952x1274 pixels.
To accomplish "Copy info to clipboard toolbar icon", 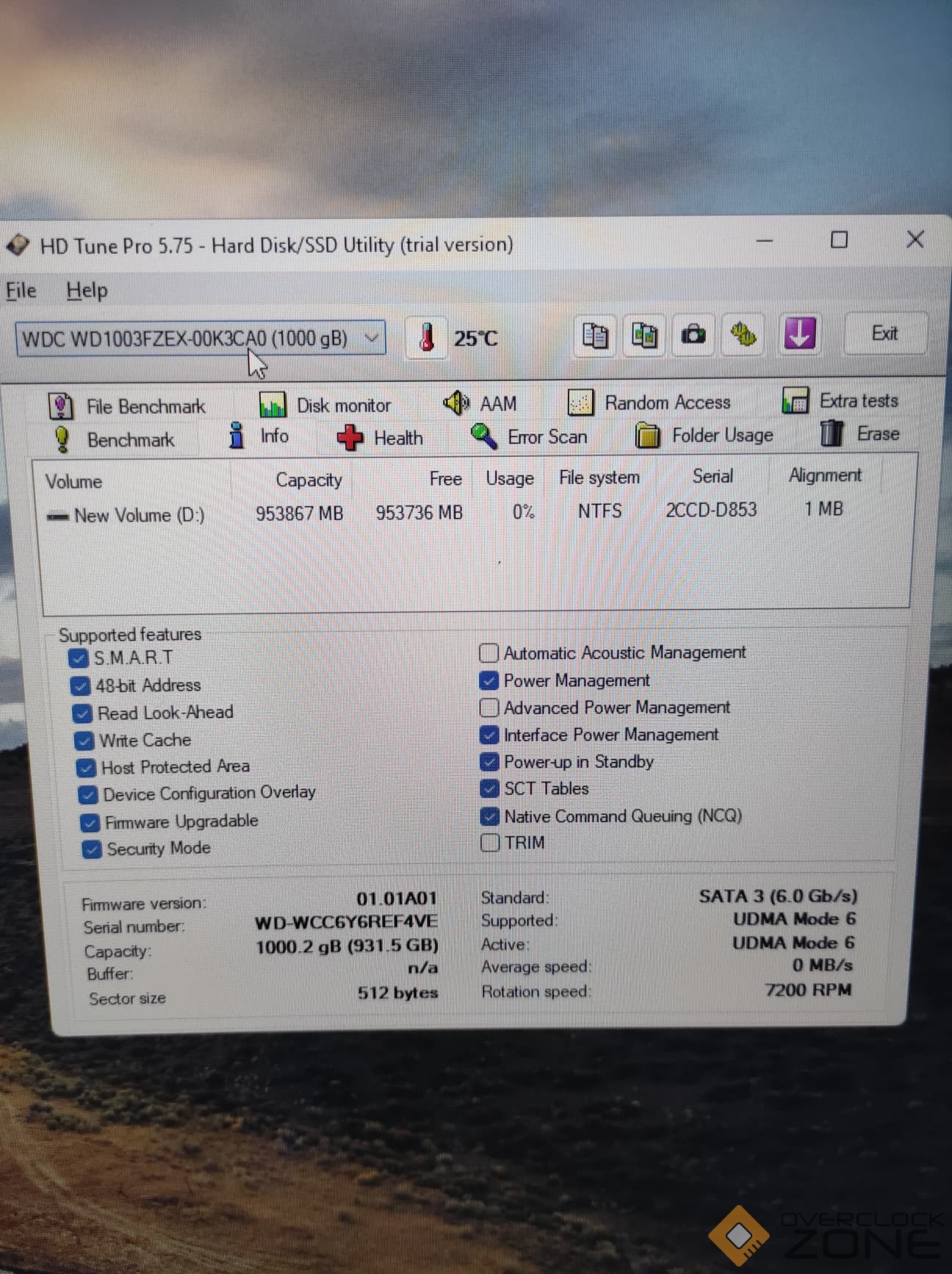I will [595, 336].
